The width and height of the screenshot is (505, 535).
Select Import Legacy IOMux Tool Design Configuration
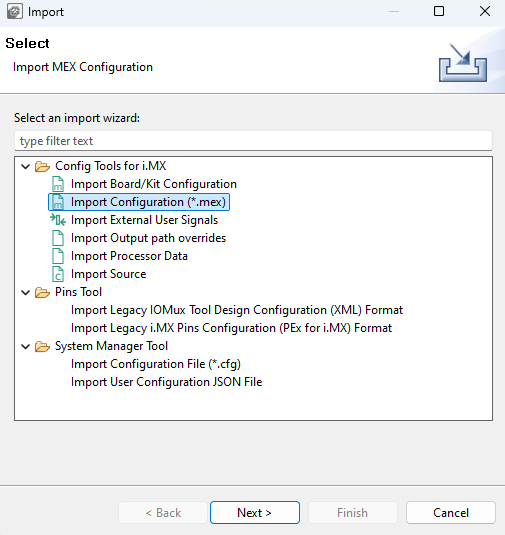[237, 310]
